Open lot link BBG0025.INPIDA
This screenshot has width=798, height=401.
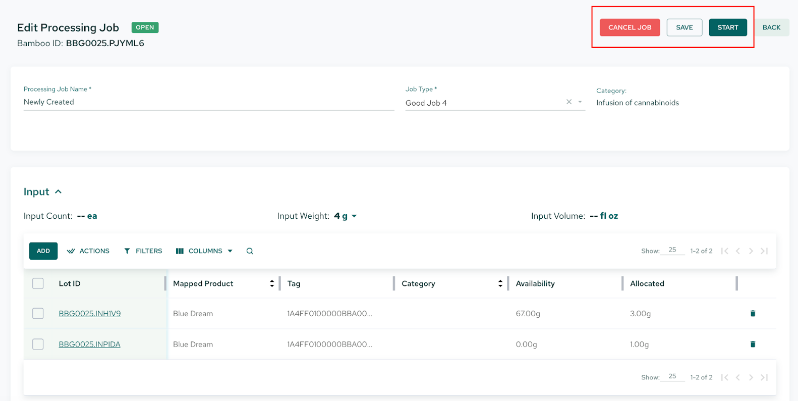coord(90,344)
